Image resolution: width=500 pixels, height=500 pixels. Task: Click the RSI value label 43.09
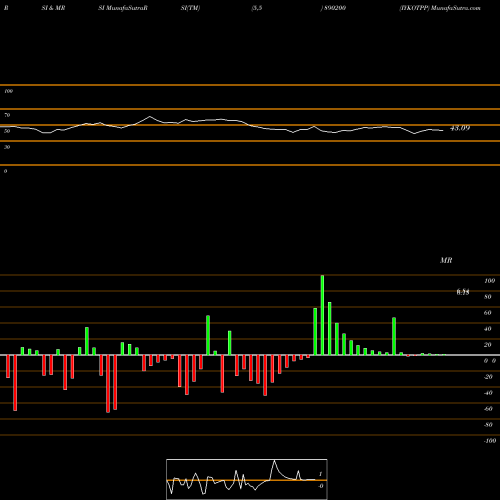(x=460, y=128)
